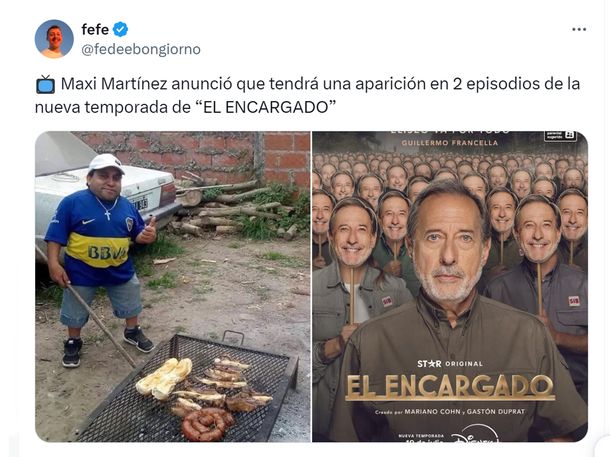Image resolution: width=610 pixels, height=457 pixels.
Task: Open the fefe display name link
Action: pyautogui.click(x=95, y=30)
